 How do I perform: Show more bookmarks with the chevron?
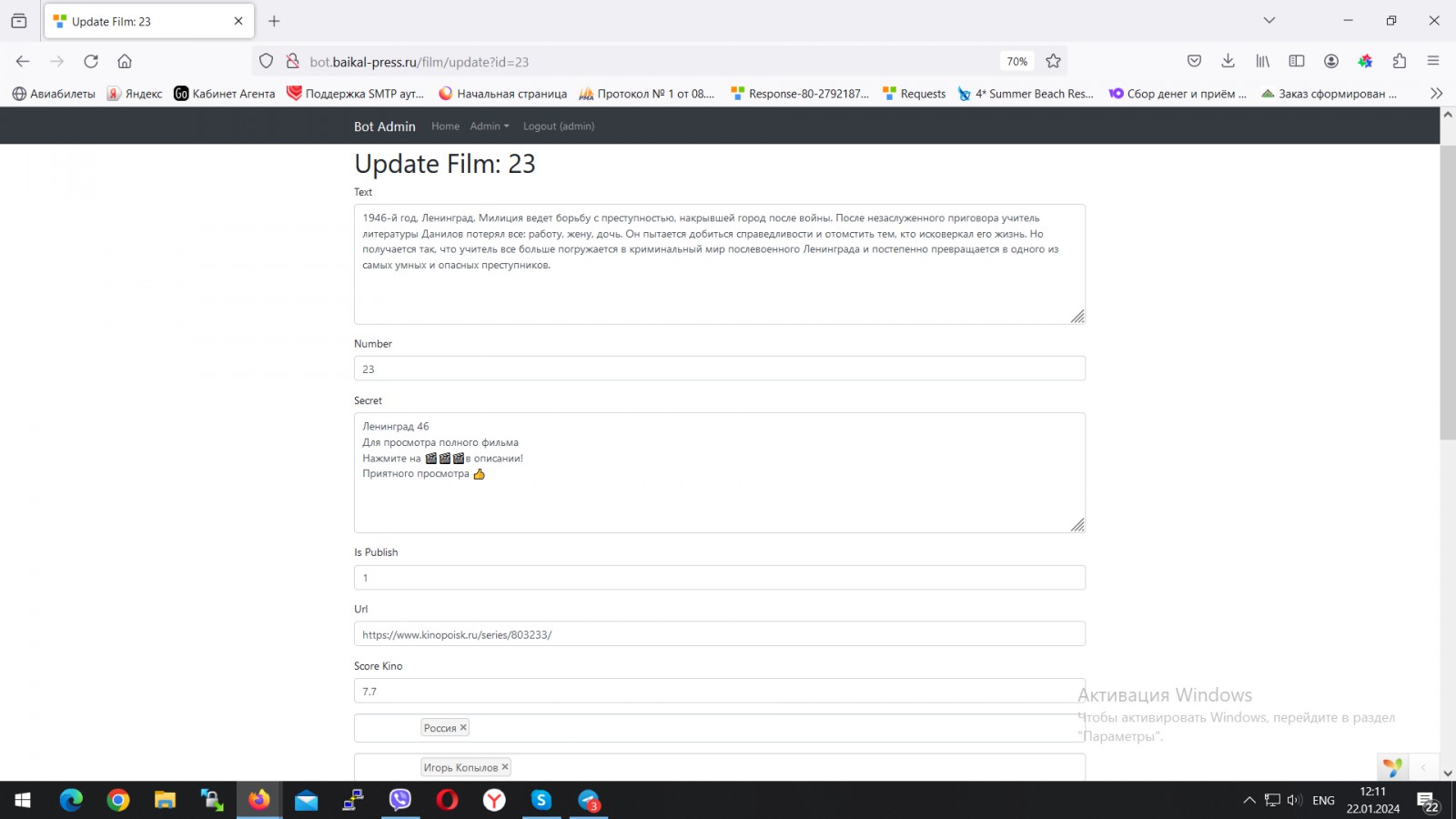click(1436, 93)
